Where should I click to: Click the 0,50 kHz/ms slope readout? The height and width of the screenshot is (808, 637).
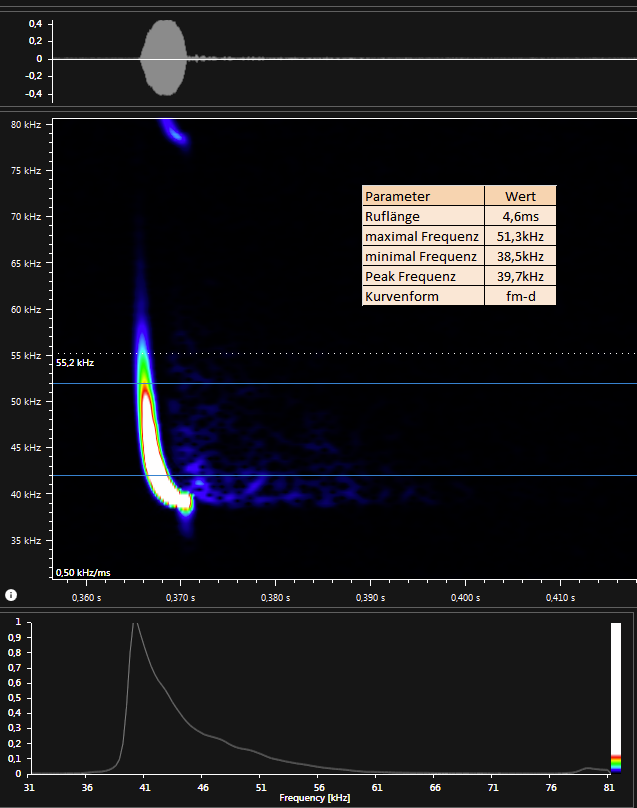point(83,572)
